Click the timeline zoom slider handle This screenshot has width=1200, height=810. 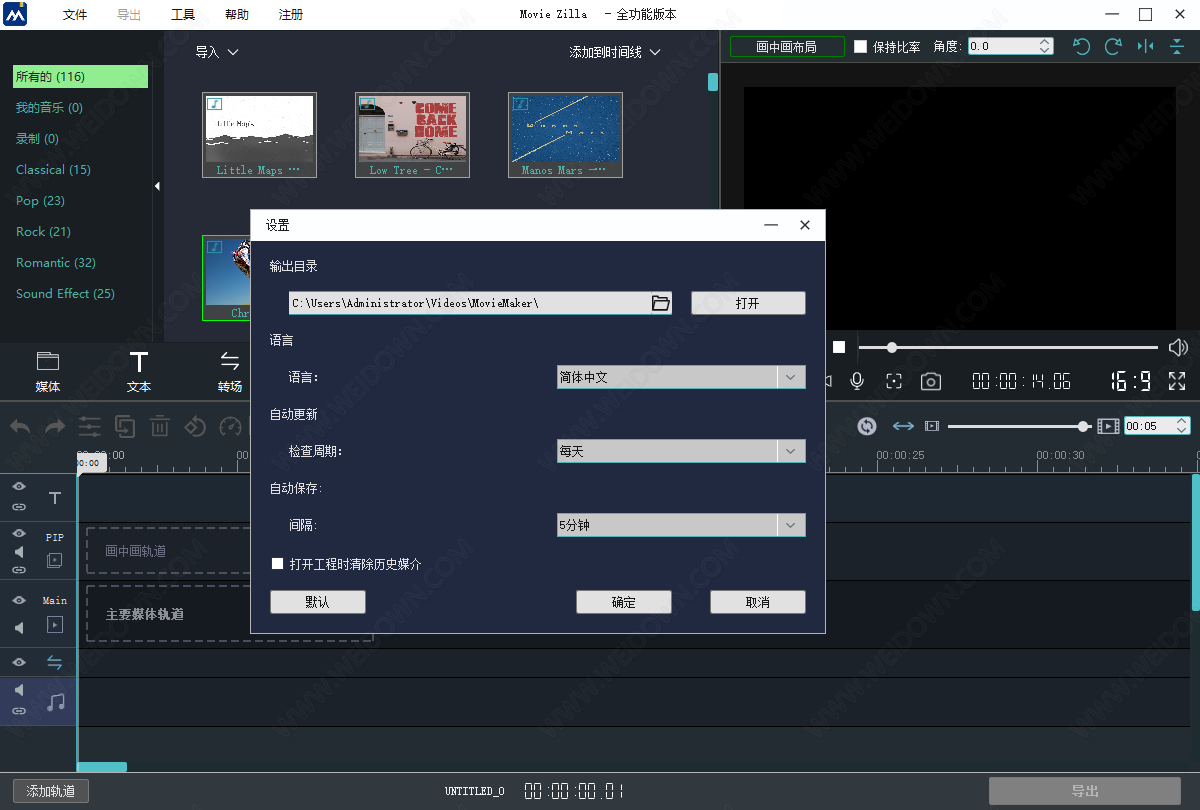[x=1083, y=427]
